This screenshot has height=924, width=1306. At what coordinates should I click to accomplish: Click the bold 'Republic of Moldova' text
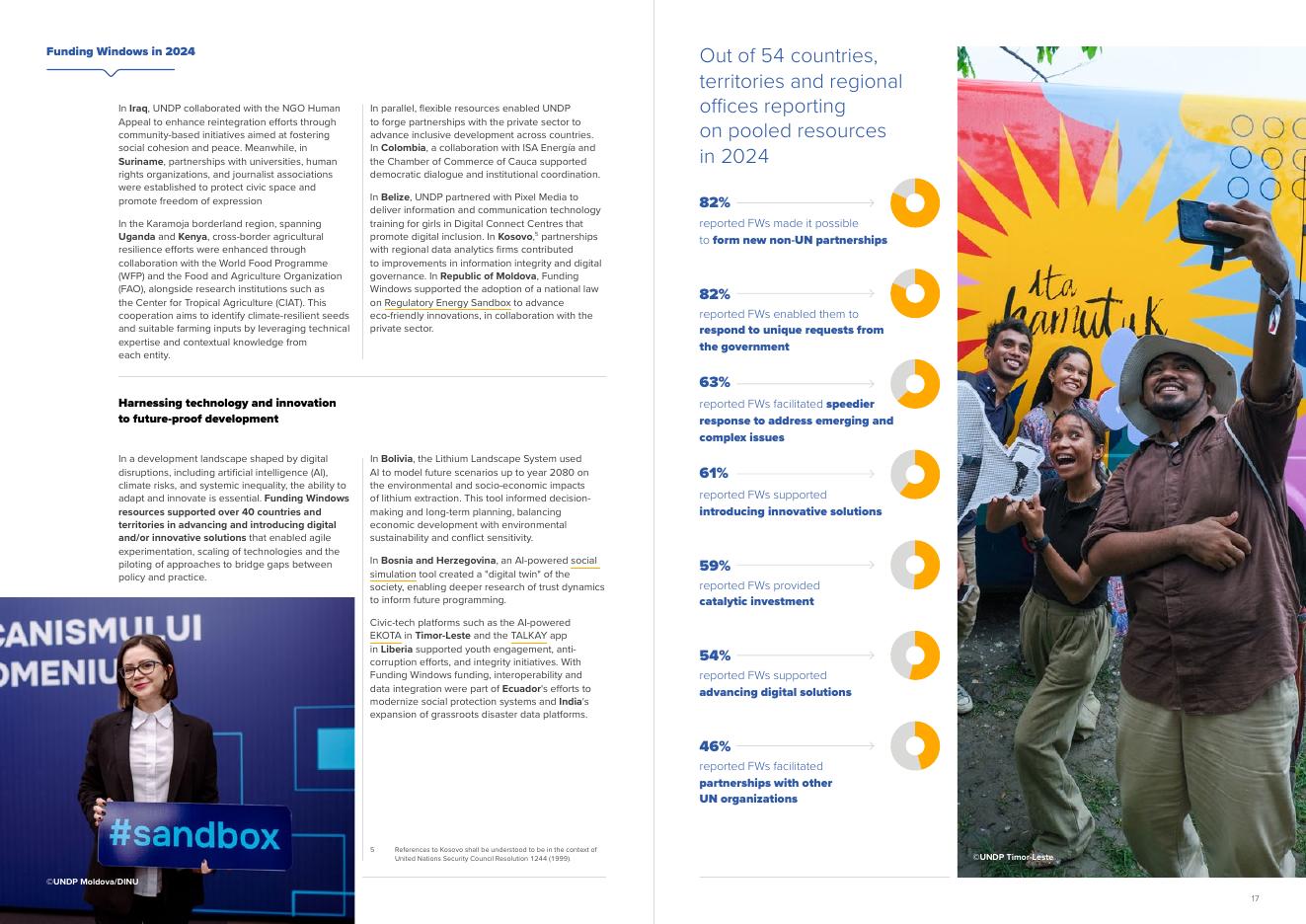click(x=488, y=276)
